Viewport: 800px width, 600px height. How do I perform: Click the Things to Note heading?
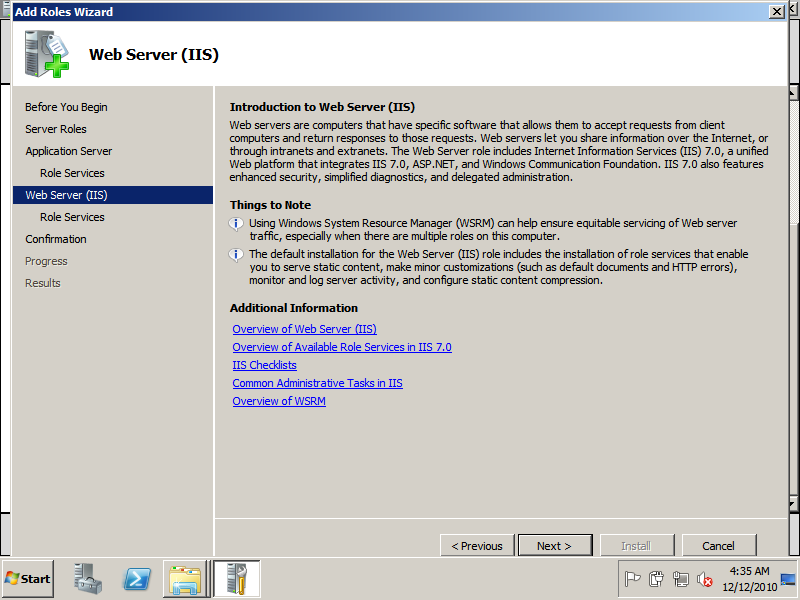point(270,205)
